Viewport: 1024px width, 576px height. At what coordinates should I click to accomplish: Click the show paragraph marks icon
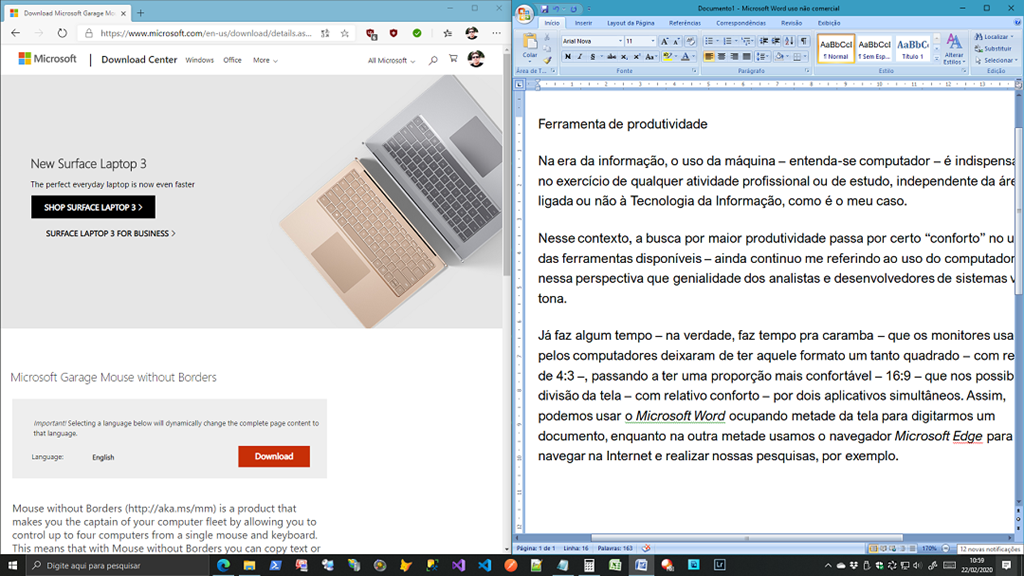click(x=804, y=41)
